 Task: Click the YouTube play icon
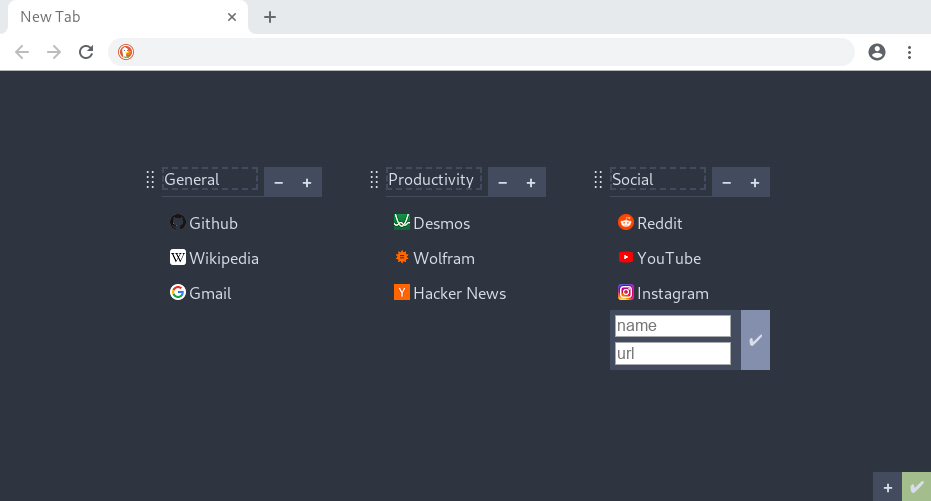[626, 257]
